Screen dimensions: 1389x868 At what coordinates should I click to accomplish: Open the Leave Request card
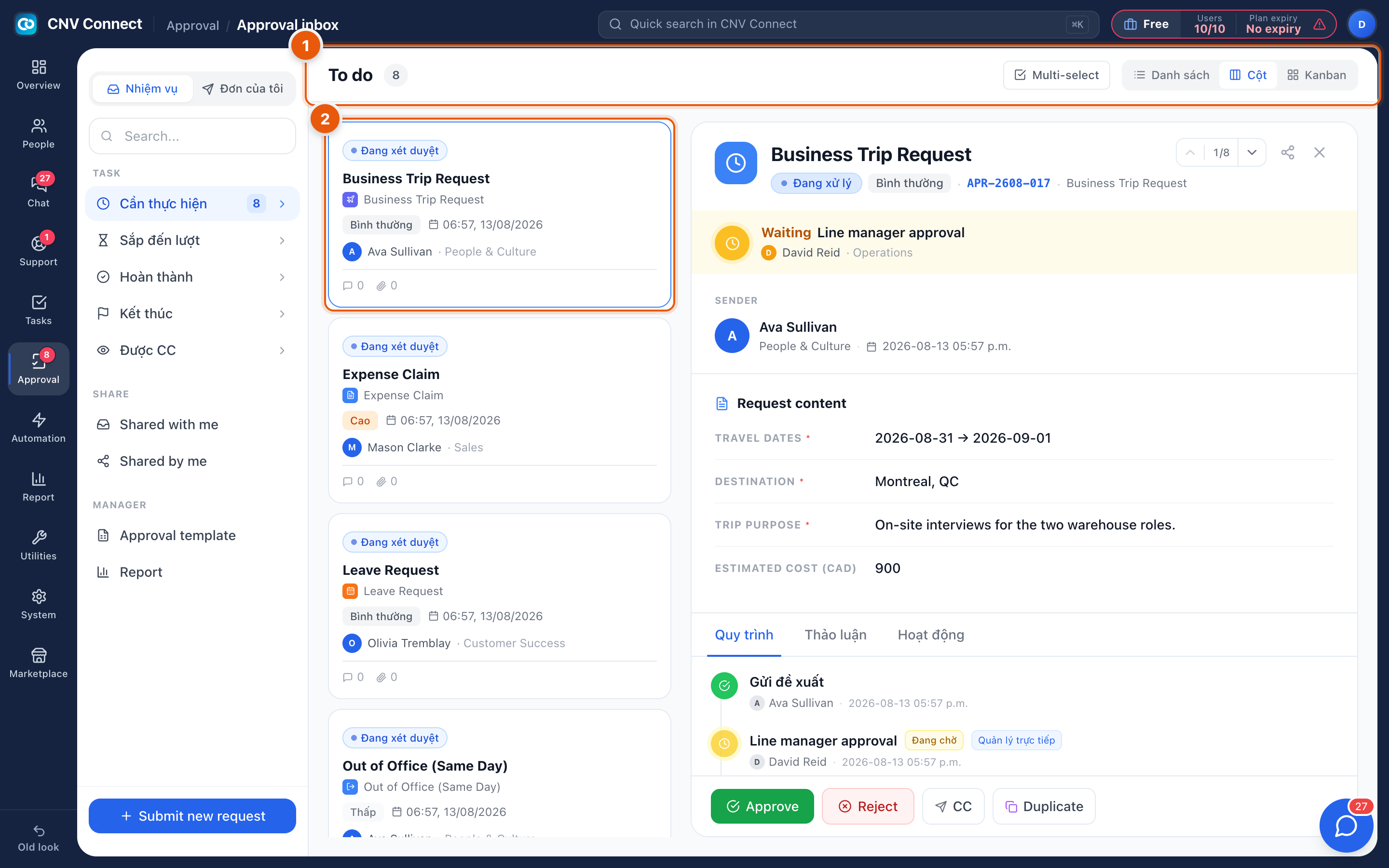click(499, 606)
